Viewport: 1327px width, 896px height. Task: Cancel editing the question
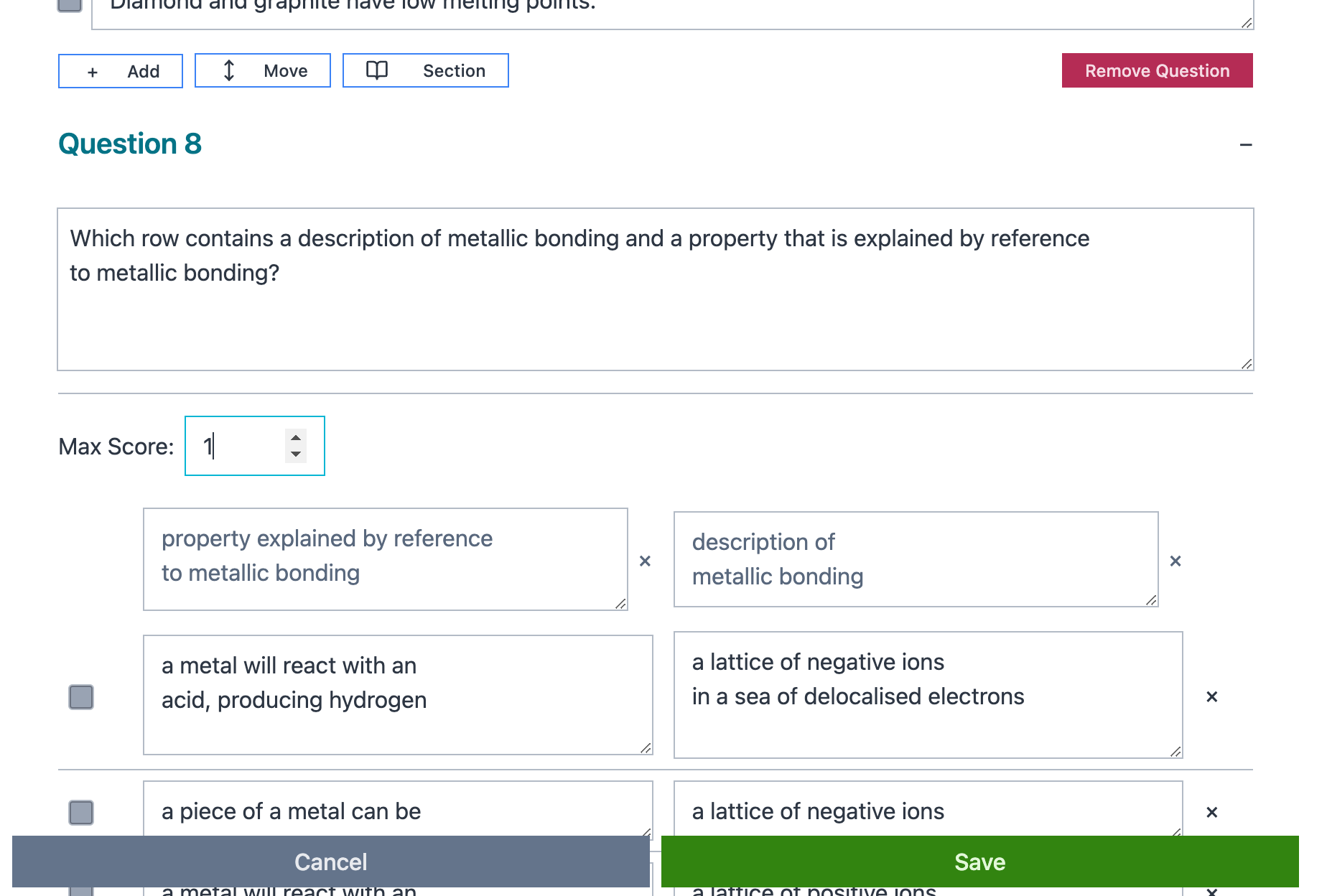coord(330,862)
